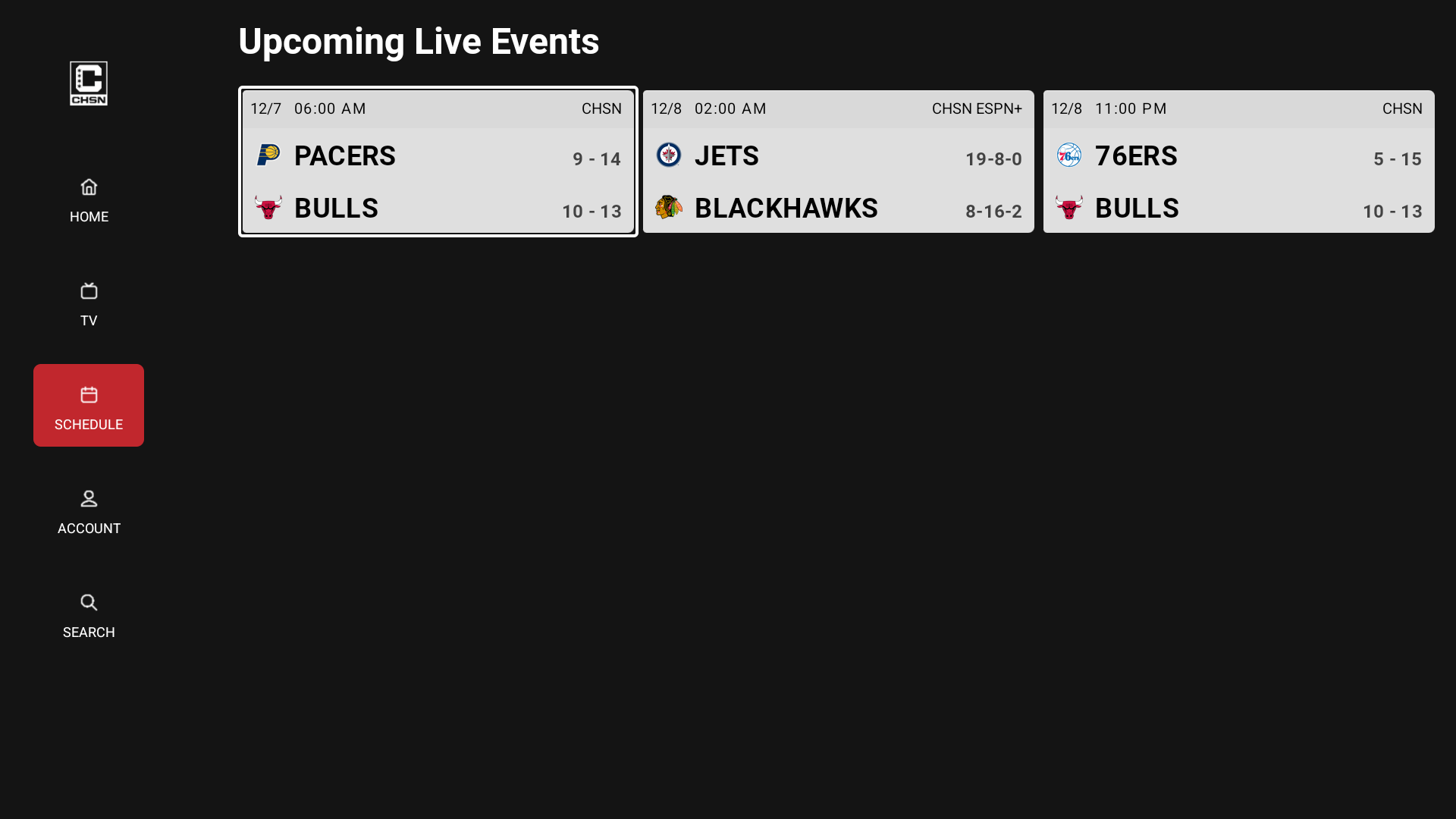Click the BLACKHAWKS team name
Viewport: 1456px width, 819px height.
tap(786, 209)
